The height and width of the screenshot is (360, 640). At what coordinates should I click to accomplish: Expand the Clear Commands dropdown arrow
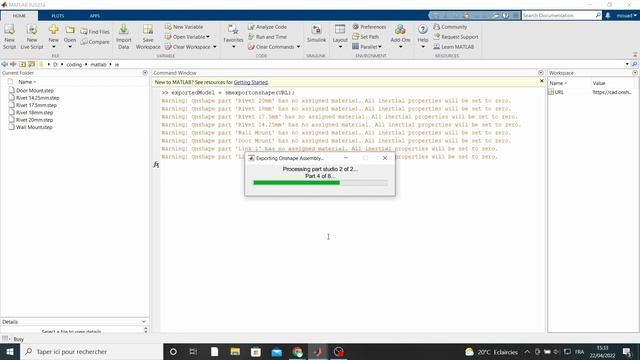[x=298, y=47]
